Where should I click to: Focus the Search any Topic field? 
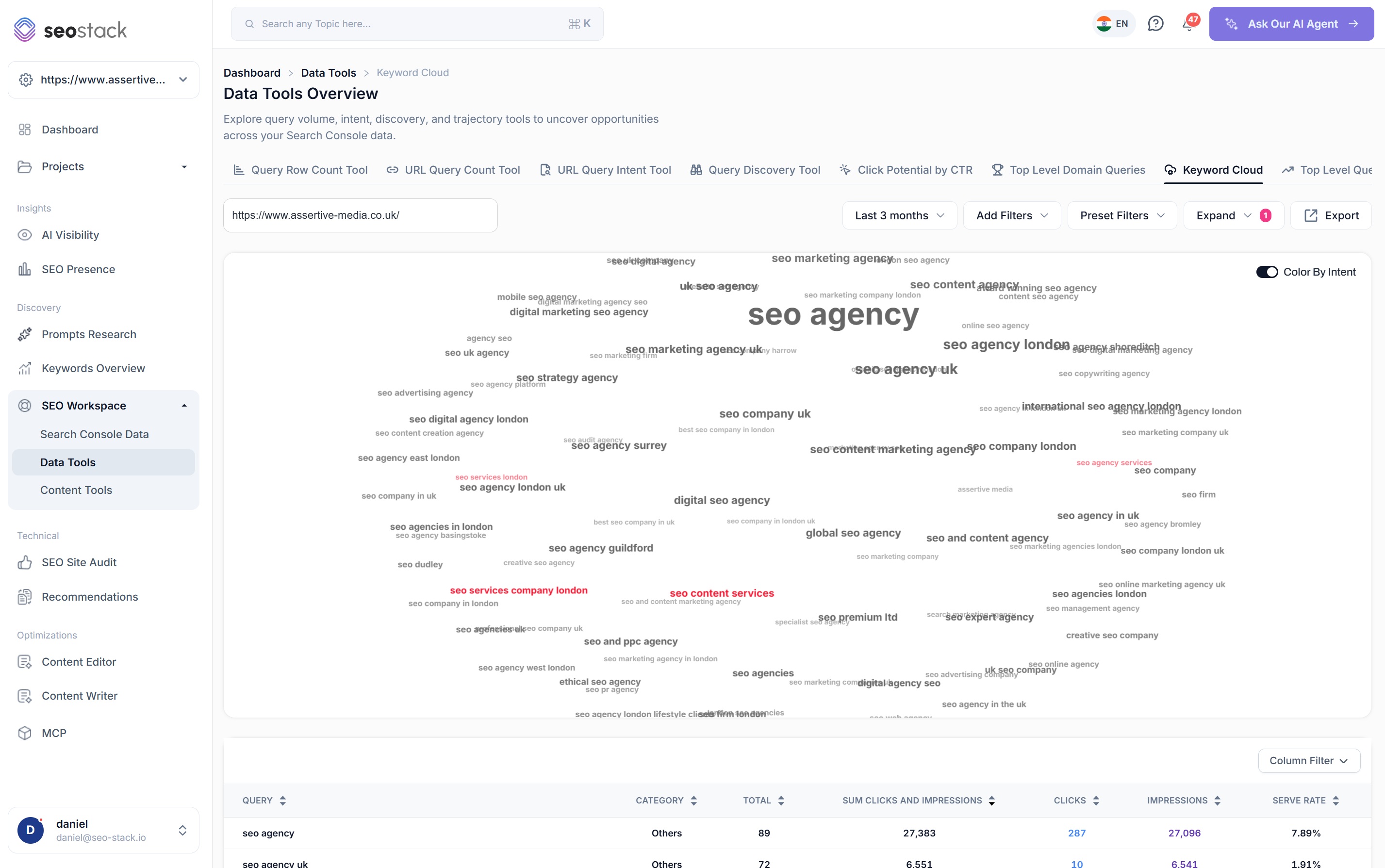[x=417, y=24]
